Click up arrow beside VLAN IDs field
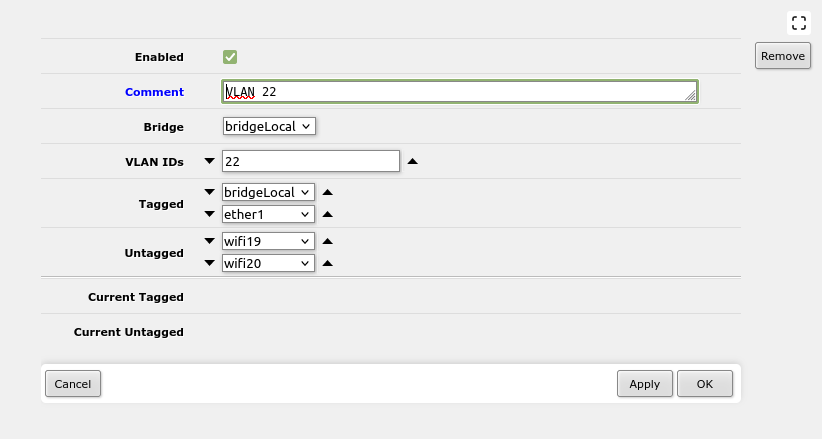 413,161
